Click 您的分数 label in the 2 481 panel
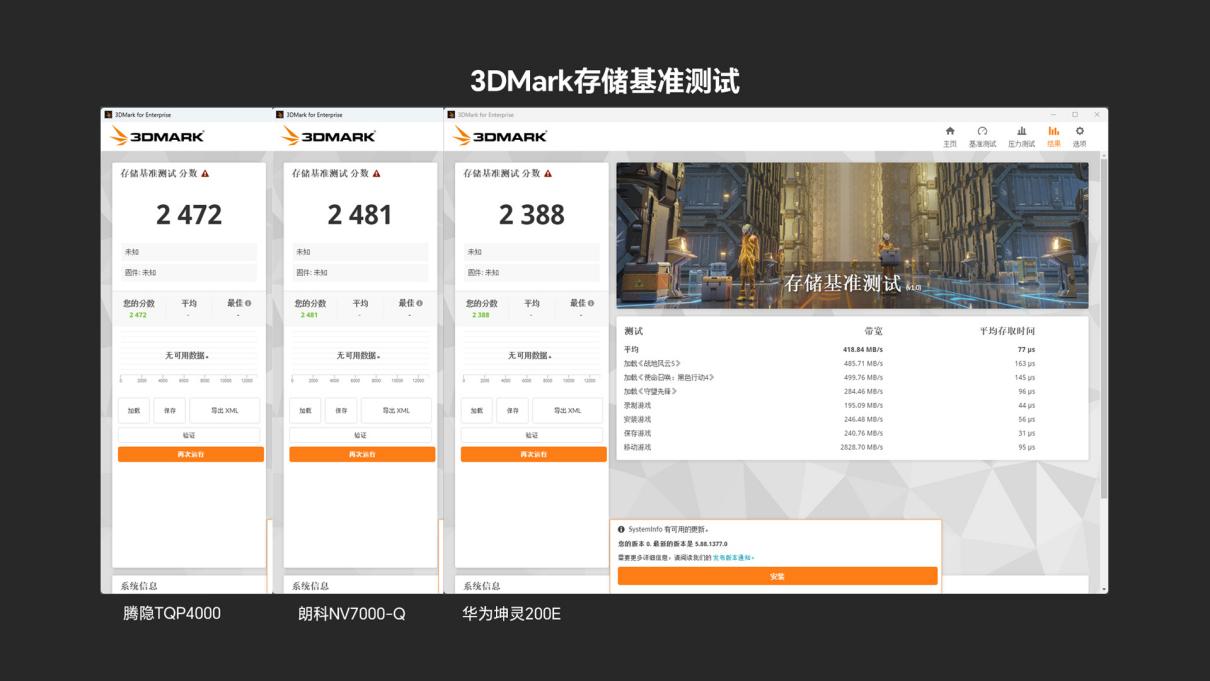1210x681 pixels. pyautogui.click(x=310, y=303)
